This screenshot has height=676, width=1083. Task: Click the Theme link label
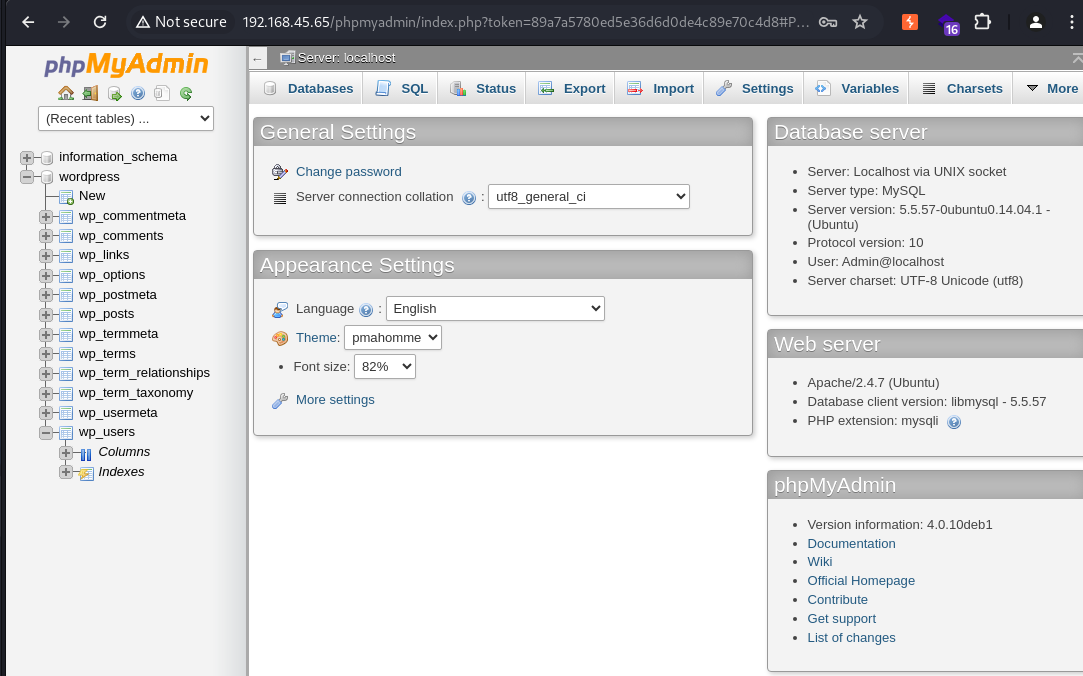point(318,338)
